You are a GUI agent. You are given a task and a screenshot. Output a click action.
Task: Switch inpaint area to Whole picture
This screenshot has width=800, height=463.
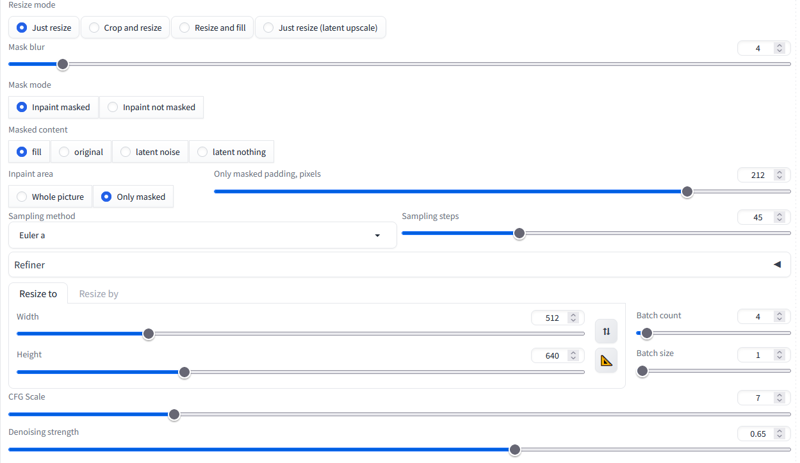coord(50,197)
